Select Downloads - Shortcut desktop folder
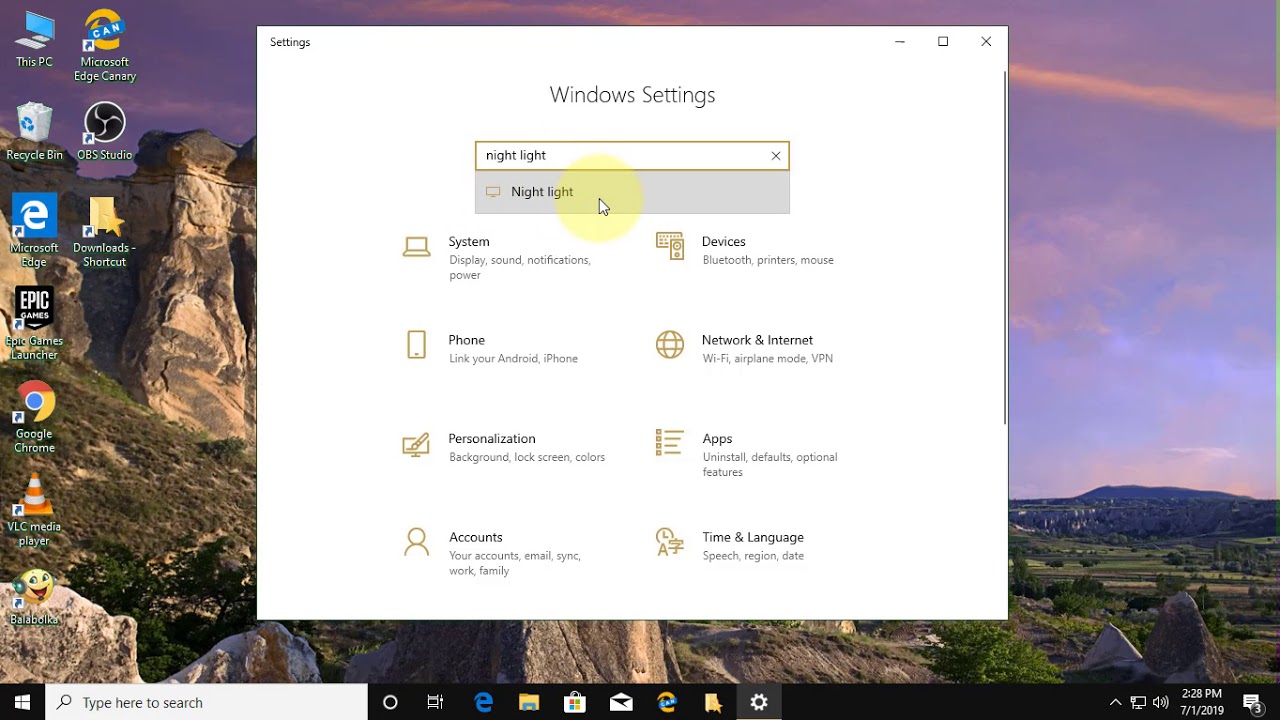This screenshot has width=1280, height=720. coord(105,231)
